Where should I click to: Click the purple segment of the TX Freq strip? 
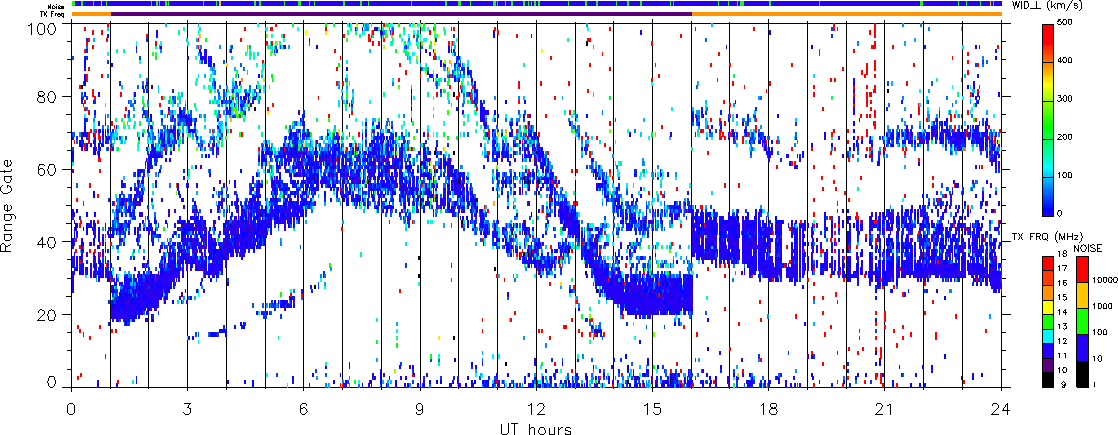pyautogui.click(x=401, y=14)
